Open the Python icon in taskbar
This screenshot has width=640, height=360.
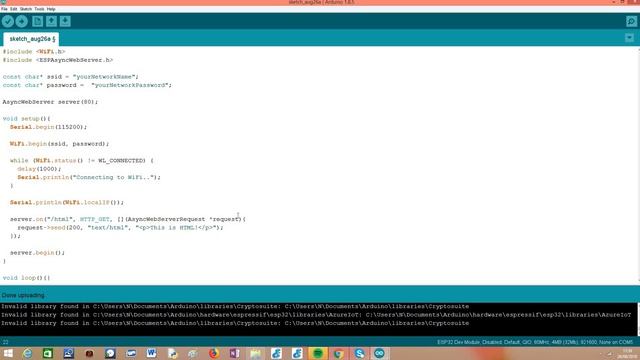coord(172,353)
